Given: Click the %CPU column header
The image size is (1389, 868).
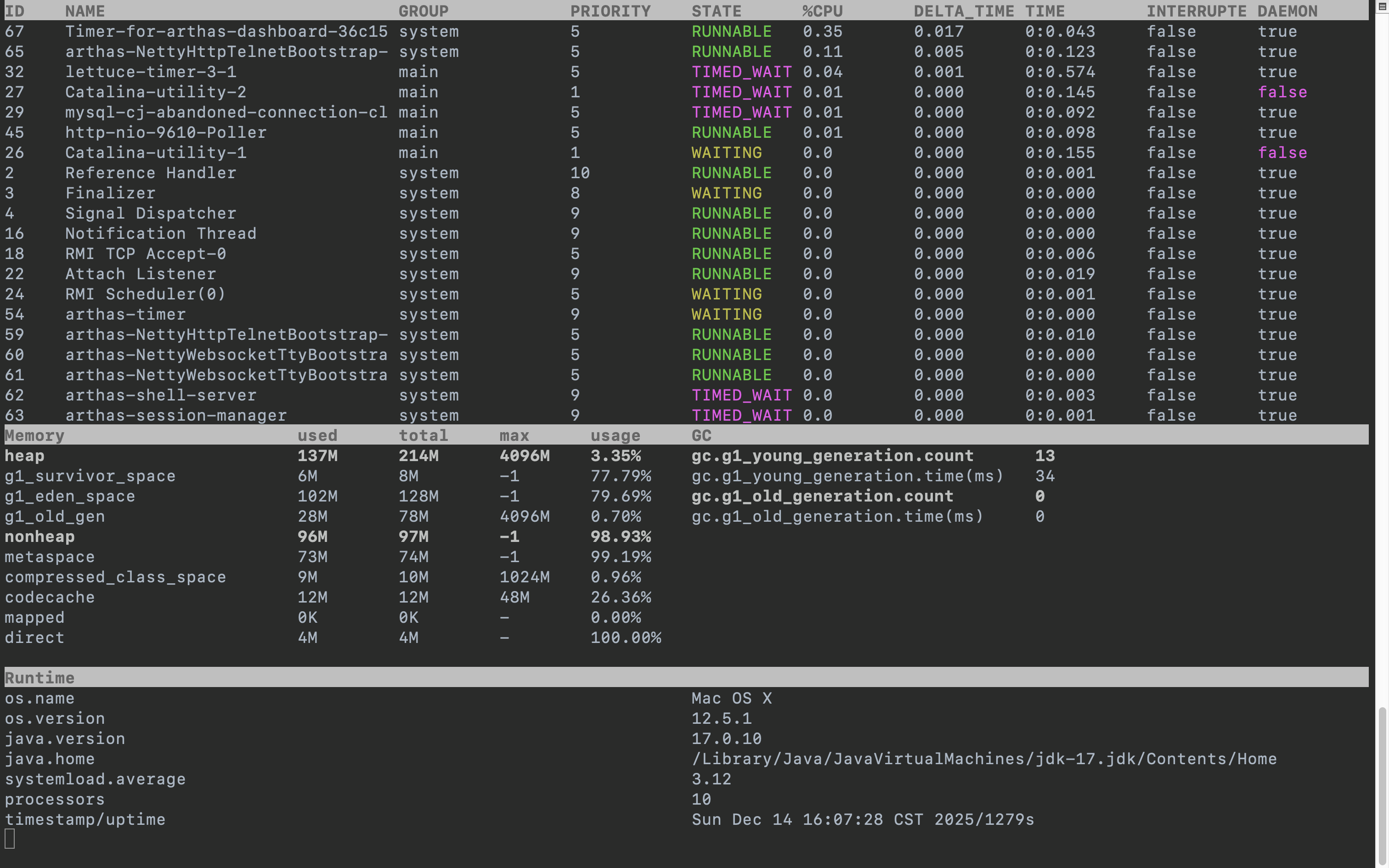Looking at the screenshot, I should coord(822,11).
